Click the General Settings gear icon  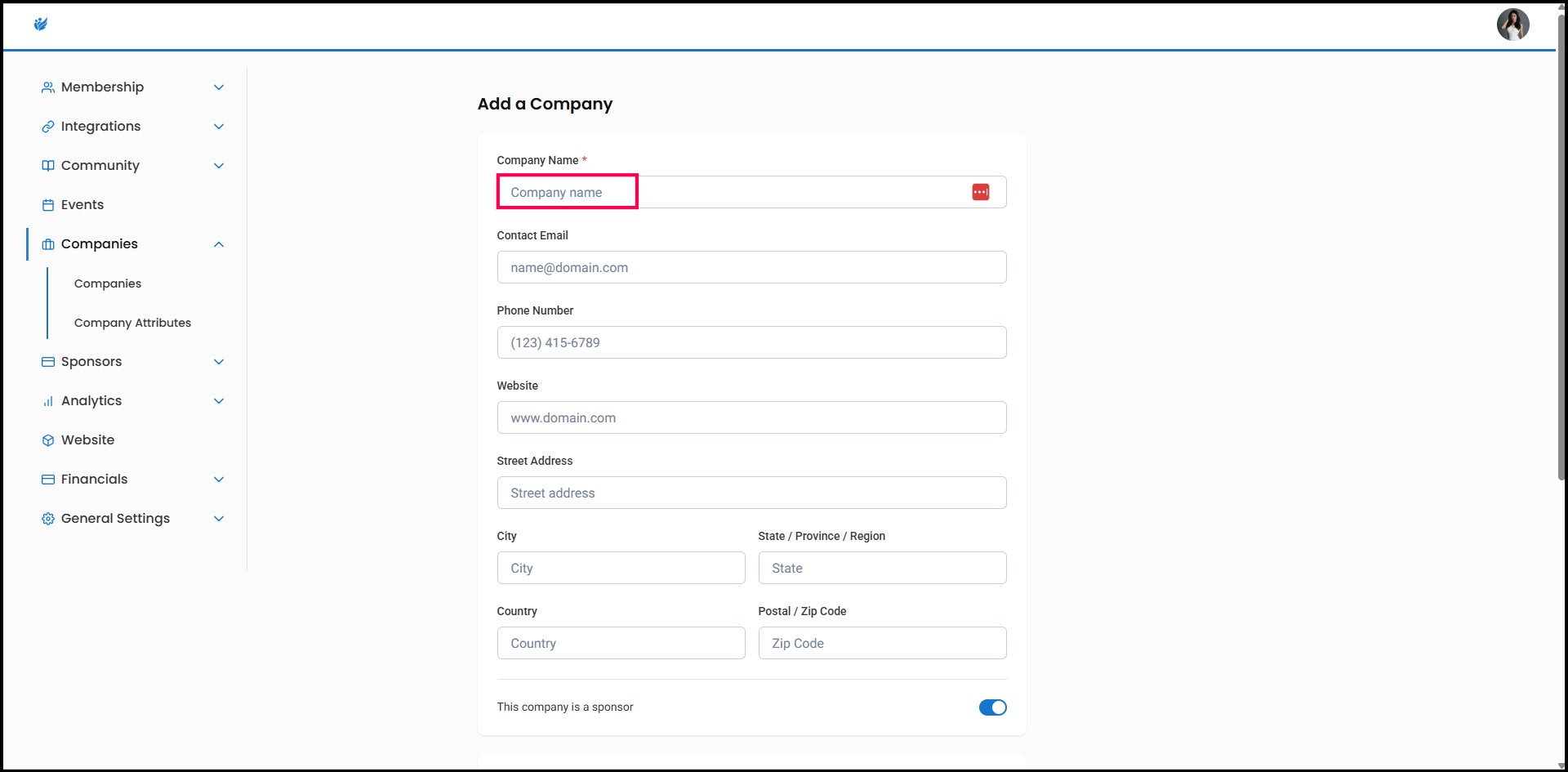tap(48, 519)
